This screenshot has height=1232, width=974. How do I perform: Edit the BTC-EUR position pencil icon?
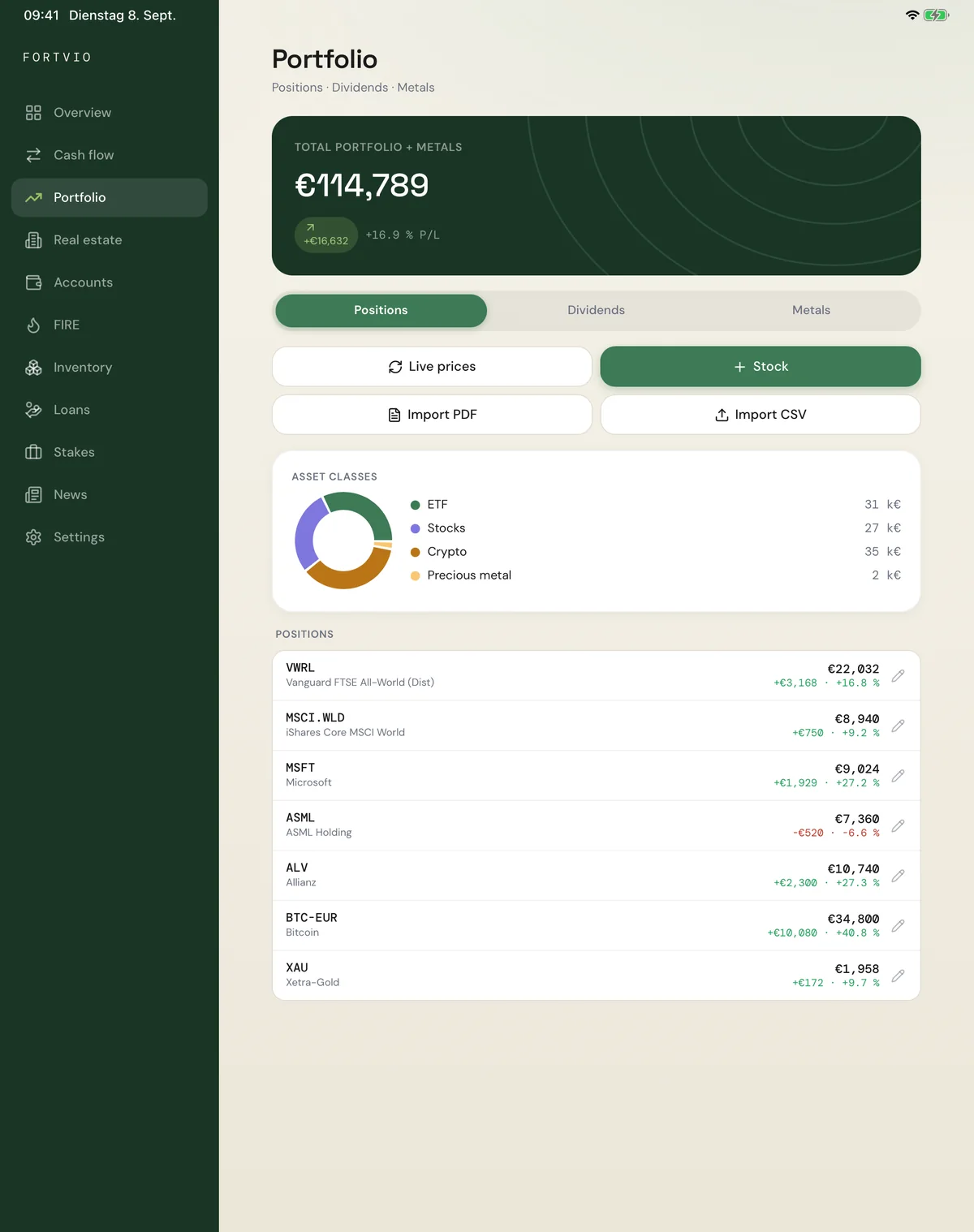coord(898,926)
